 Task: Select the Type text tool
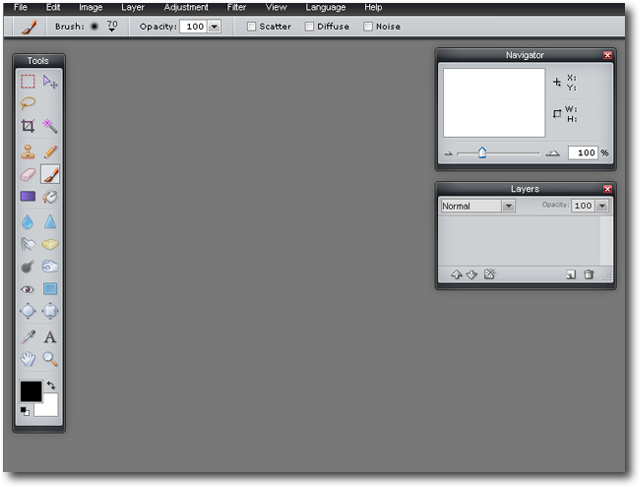pyautogui.click(x=50, y=337)
